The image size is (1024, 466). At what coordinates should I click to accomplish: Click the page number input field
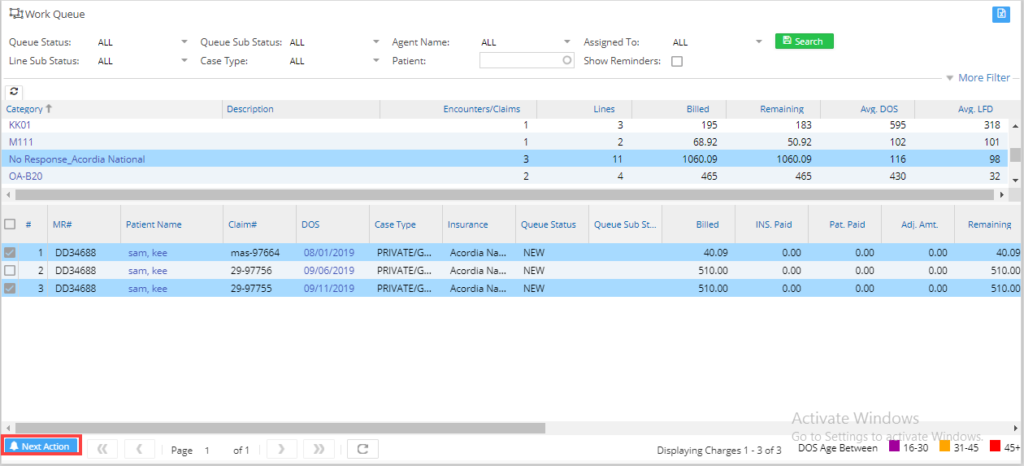(x=208, y=450)
